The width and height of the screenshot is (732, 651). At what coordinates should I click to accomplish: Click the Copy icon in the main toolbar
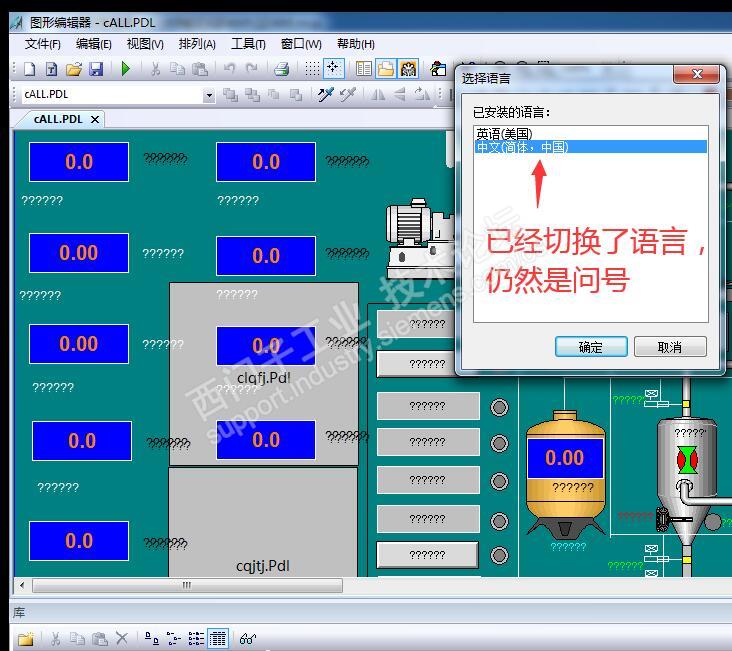[177, 69]
